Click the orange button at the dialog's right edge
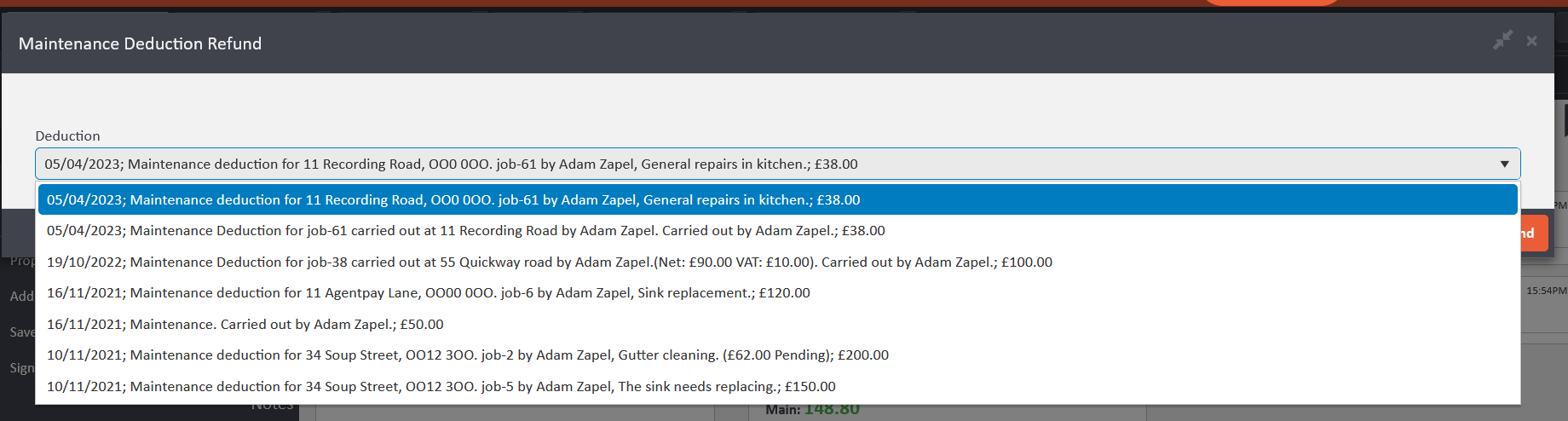 point(1534,234)
